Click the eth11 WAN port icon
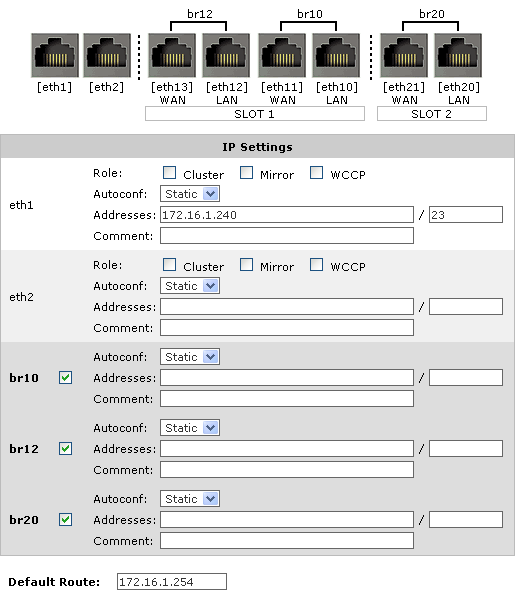Viewport: 516px width, 600px height. (282, 55)
